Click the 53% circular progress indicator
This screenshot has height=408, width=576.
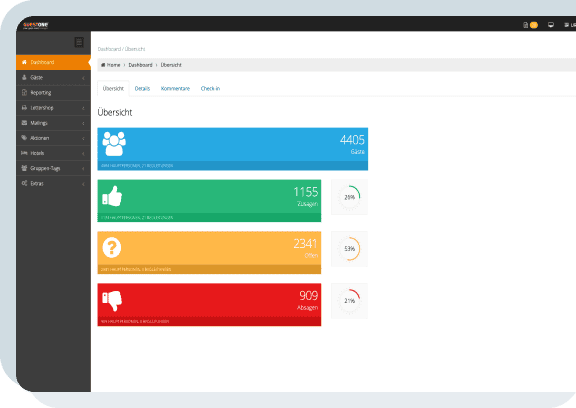(349, 249)
